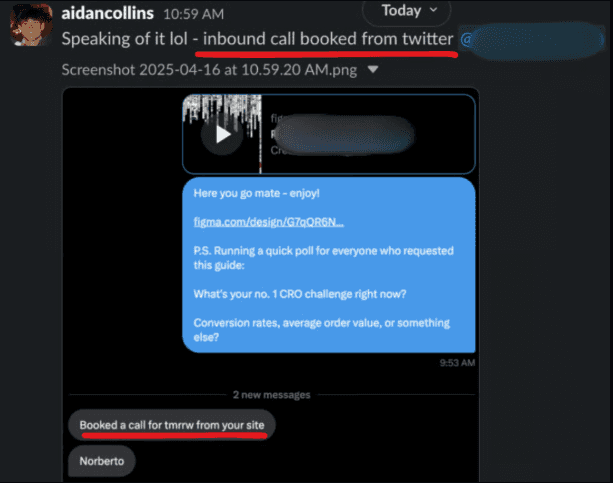Click the '2 new messages' divider
Image resolution: width=613 pixels, height=483 pixels.
tap(272, 395)
